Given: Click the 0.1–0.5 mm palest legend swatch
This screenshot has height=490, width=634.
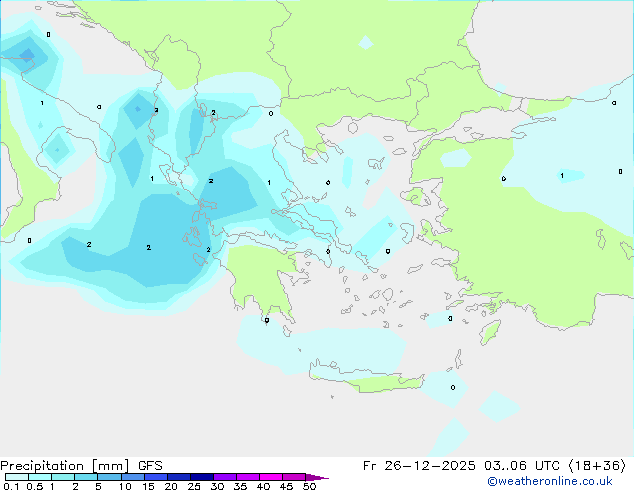Looking at the screenshot, I should (x=17, y=477).
